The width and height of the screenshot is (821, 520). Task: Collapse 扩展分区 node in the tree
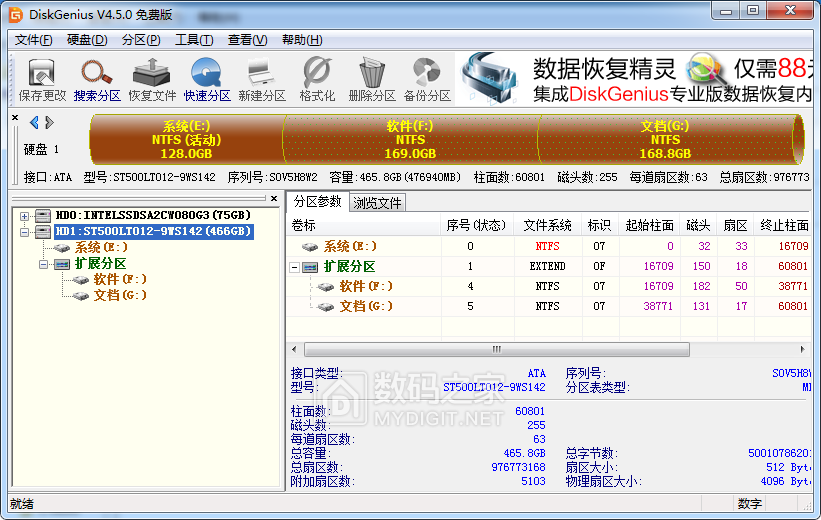pos(43,264)
